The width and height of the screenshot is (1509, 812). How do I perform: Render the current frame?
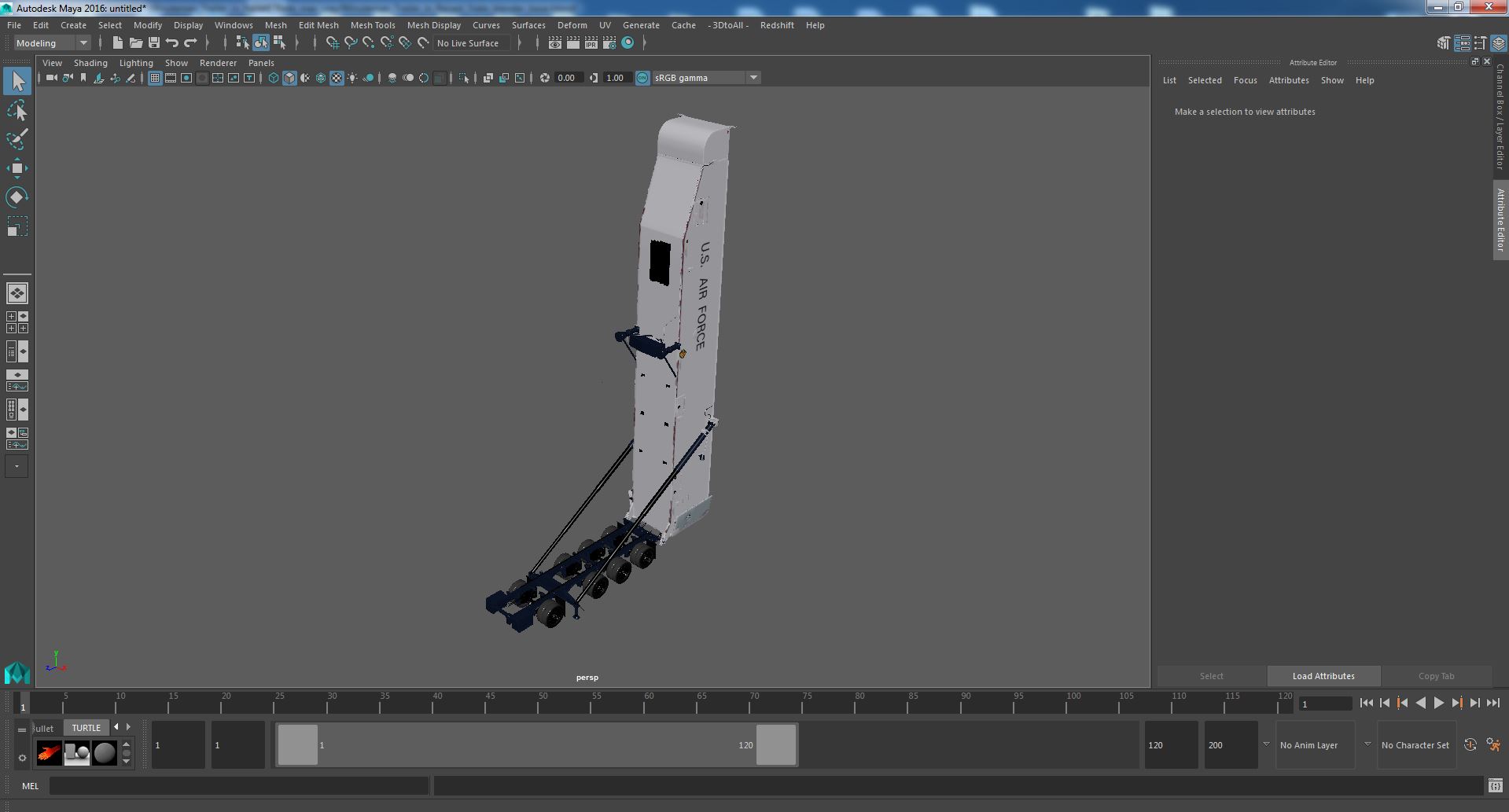click(x=573, y=43)
